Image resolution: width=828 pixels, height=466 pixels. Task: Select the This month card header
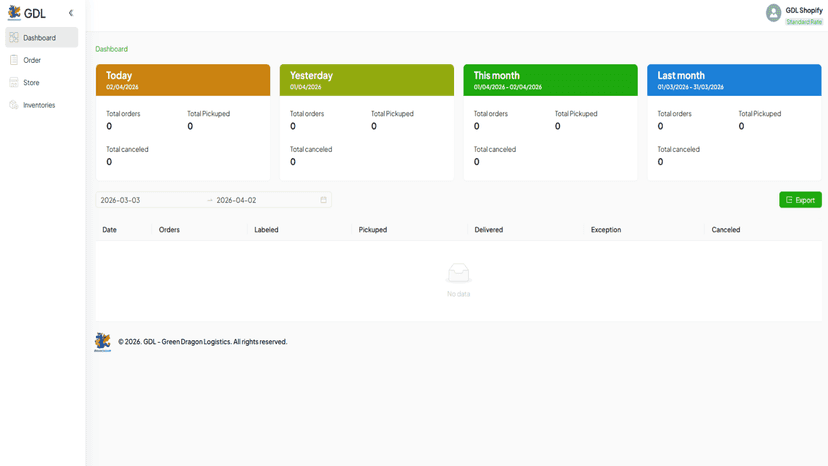point(550,80)
